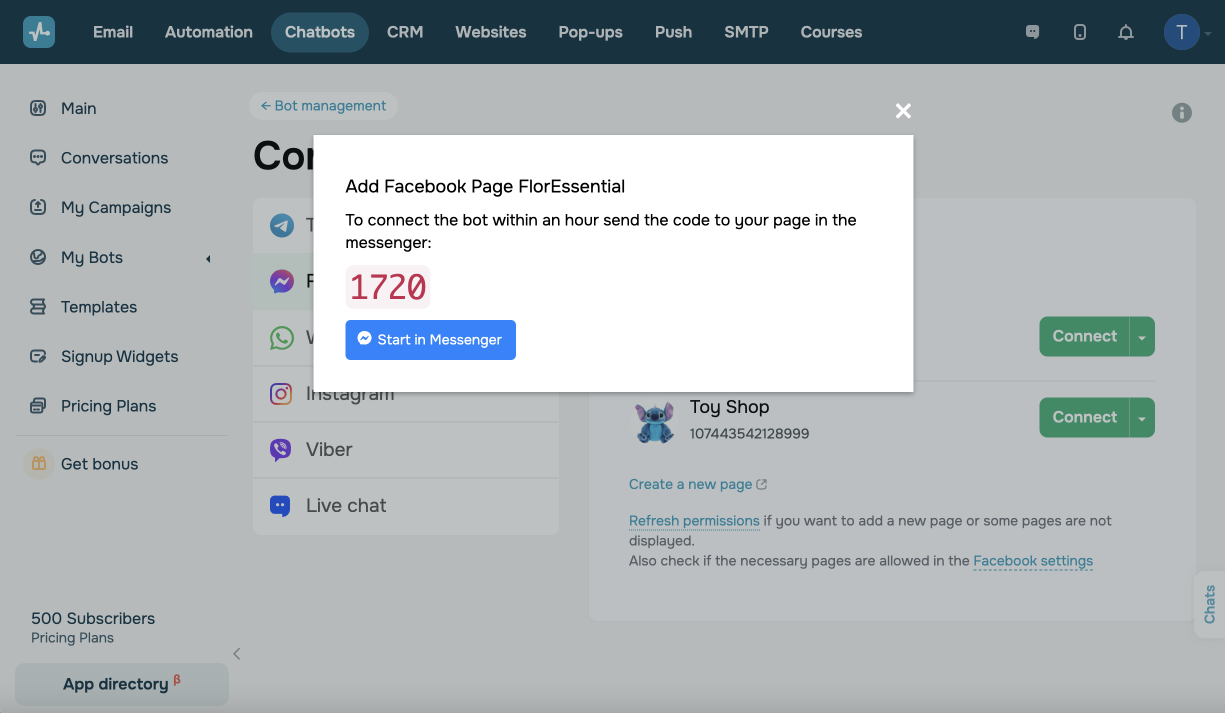
Task: Open dropdown arrow beside Toy Shop Connect
Action: 1142,418
